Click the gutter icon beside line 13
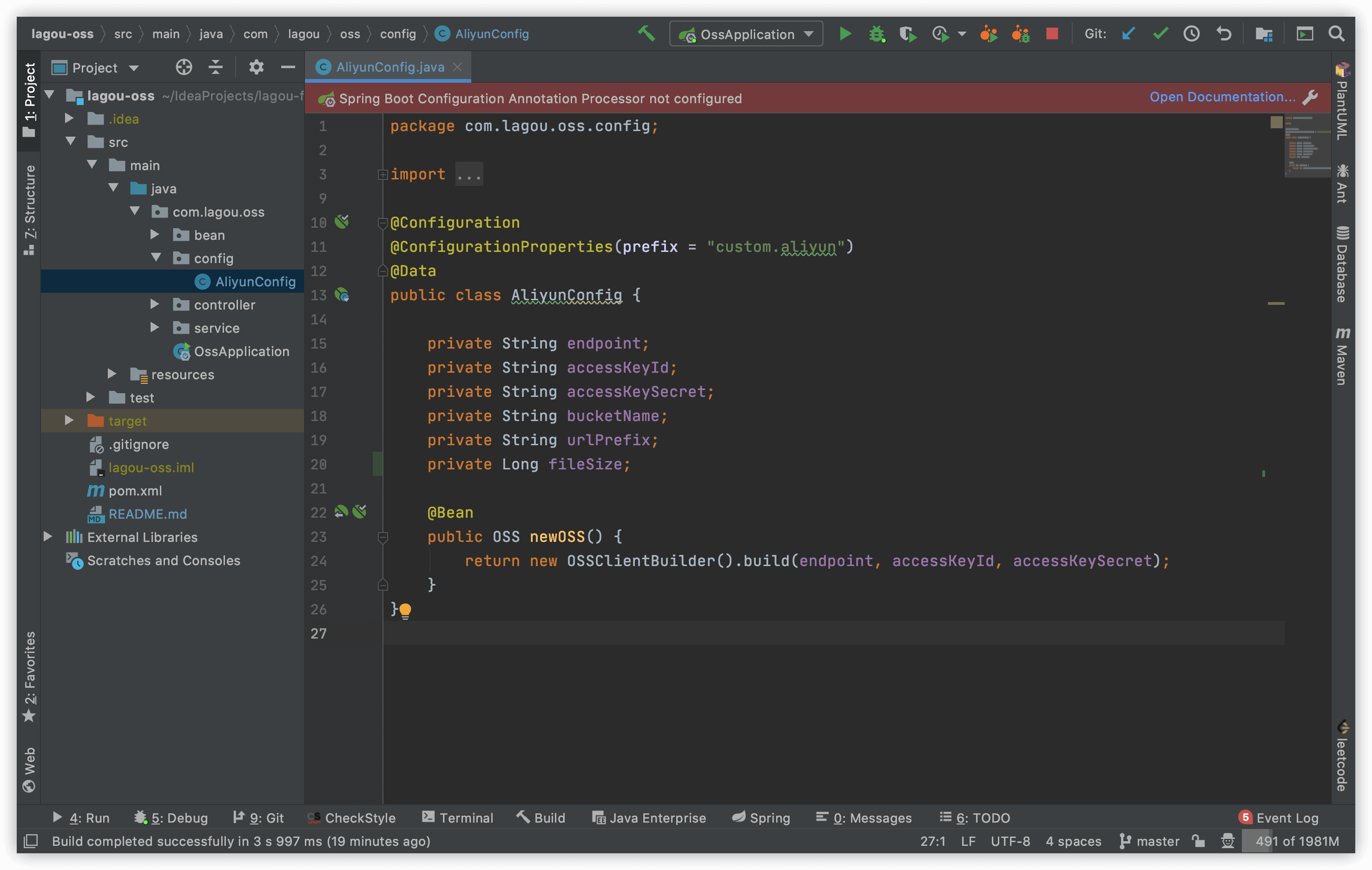The image size is (1372, 870). (x=342, y=295)
